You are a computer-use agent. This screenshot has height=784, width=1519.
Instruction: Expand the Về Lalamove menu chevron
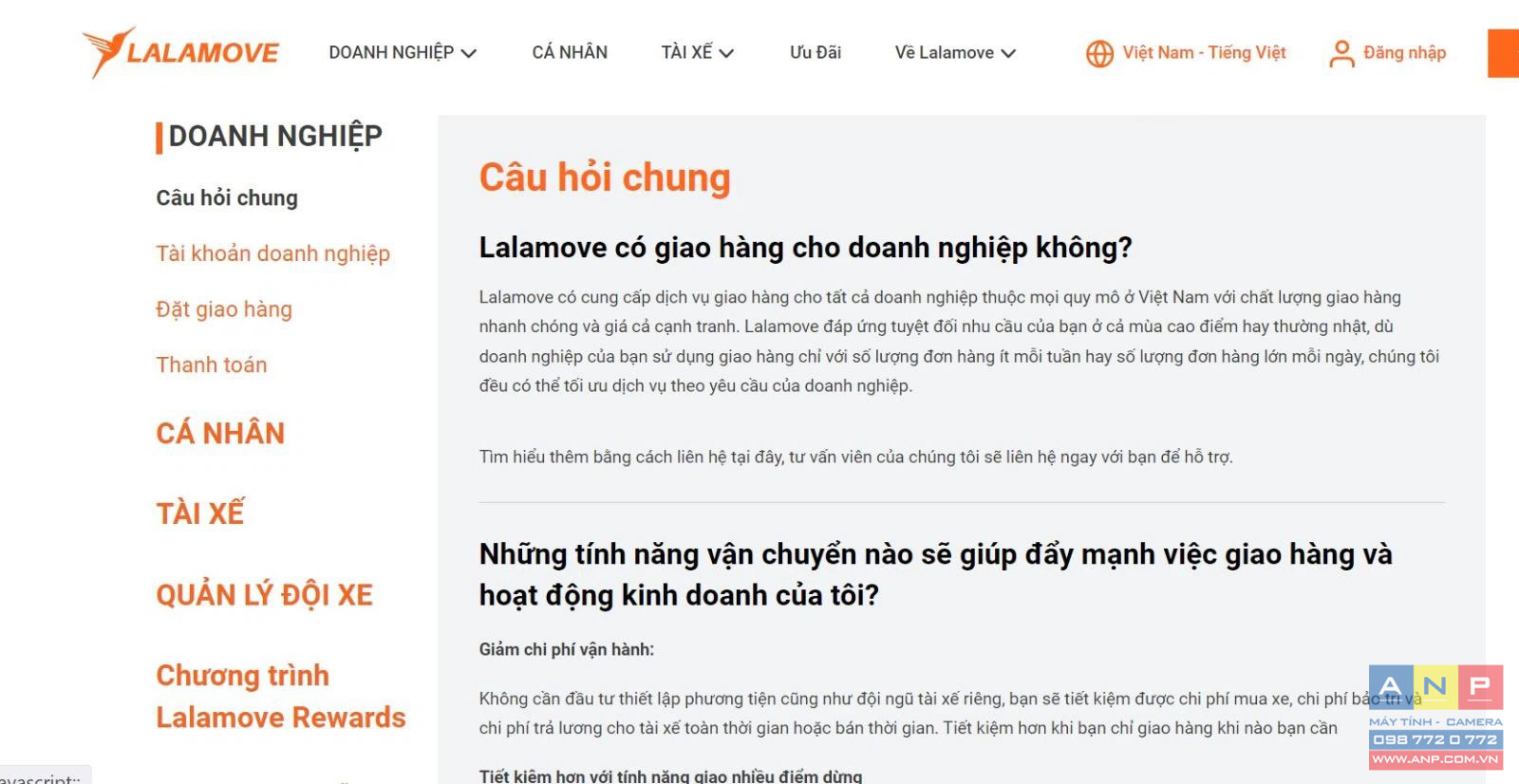pos(1008,53)
